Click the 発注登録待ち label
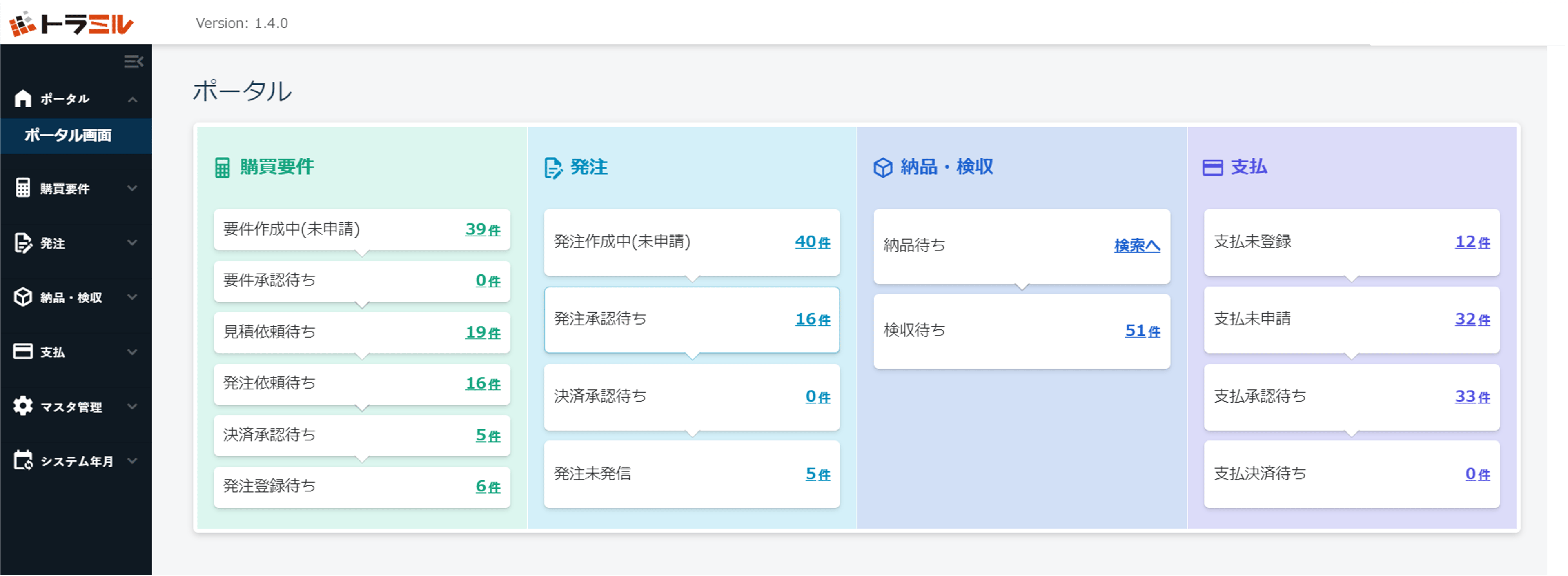Viewport: 1568px width, 576px height. 269,486
